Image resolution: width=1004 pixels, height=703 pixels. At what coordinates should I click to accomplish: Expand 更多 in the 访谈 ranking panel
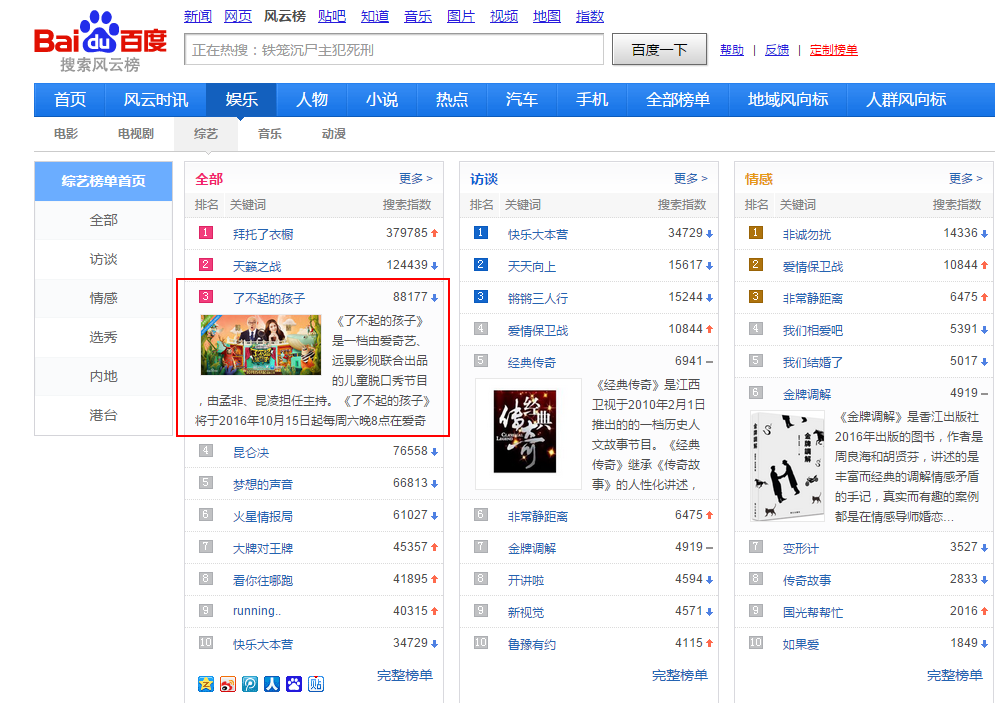(x=690, y=179)
